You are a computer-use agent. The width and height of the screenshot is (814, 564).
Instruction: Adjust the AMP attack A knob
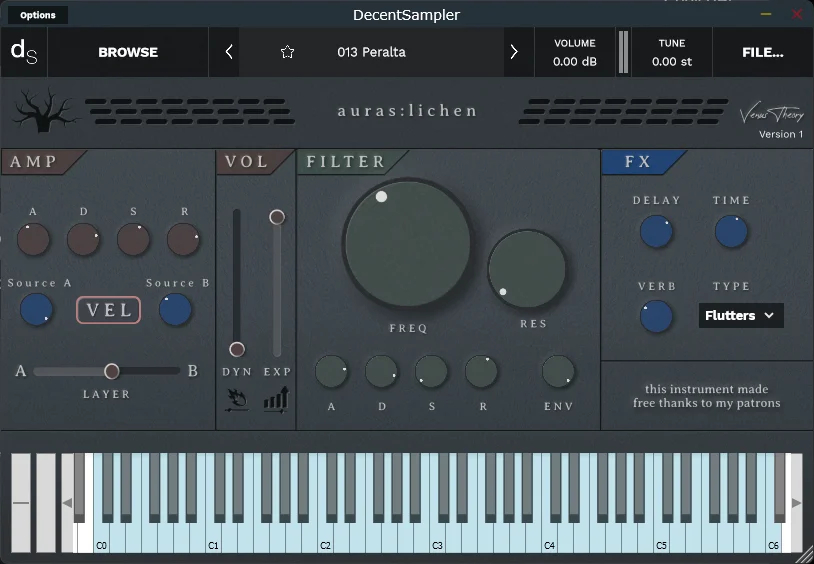(33, 239)
